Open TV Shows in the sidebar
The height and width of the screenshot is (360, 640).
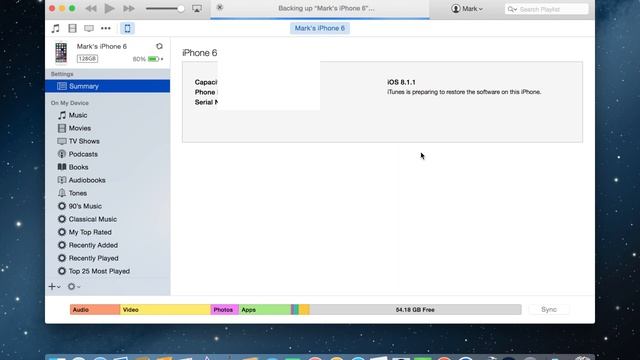tap(84, 141)
